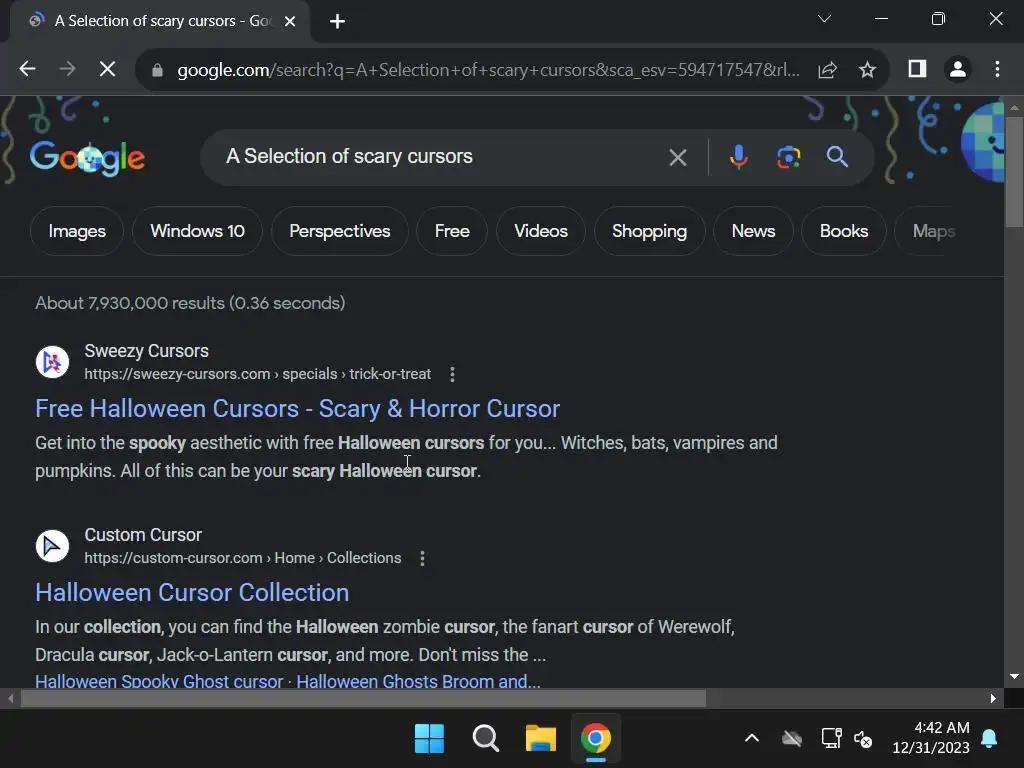This screenshot has height=768, width=1024.
Task: Filter results by Images
Action: [x=77, y=231]
